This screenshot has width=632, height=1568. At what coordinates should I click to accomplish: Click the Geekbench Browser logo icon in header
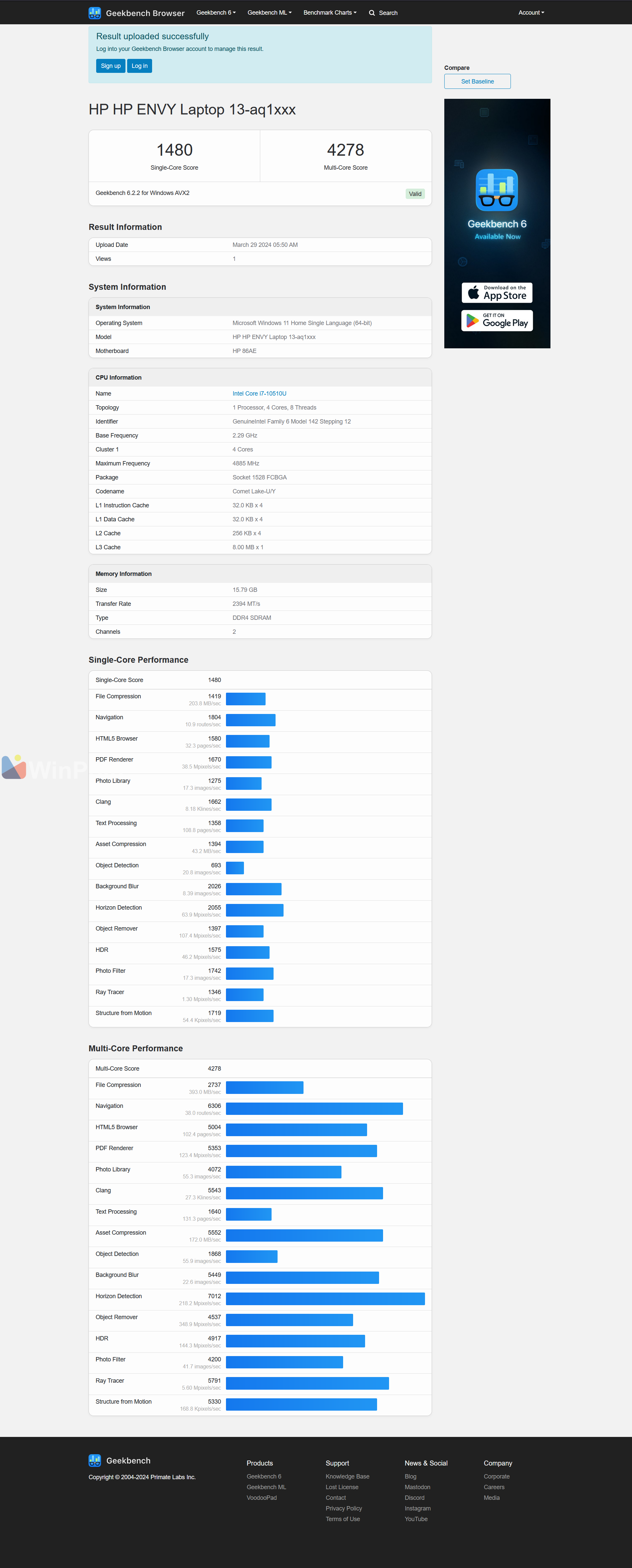[x=95, y=13]
